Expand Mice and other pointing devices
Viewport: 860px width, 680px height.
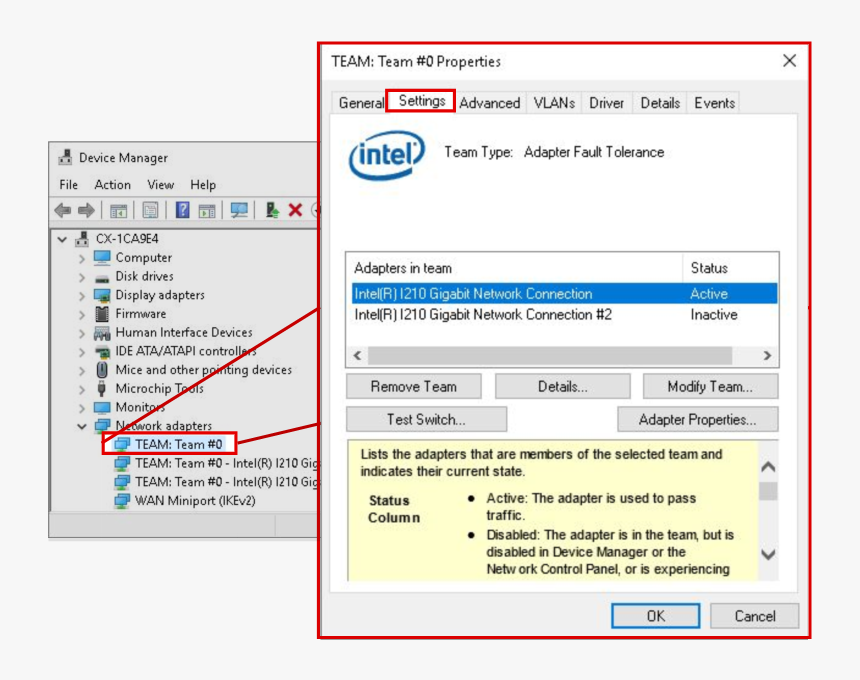coord(82,370)
